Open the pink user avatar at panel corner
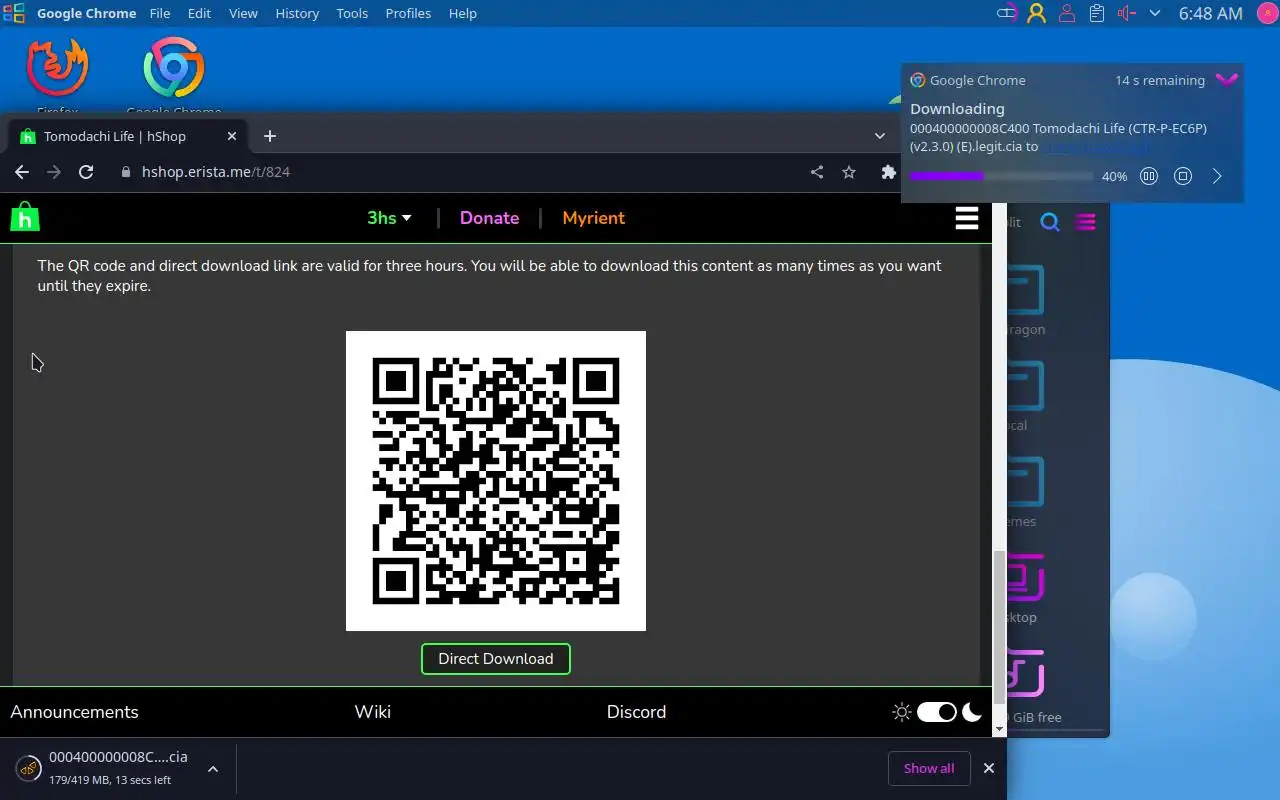Viewport: 1280px width, 800px height. [1266, 13]
